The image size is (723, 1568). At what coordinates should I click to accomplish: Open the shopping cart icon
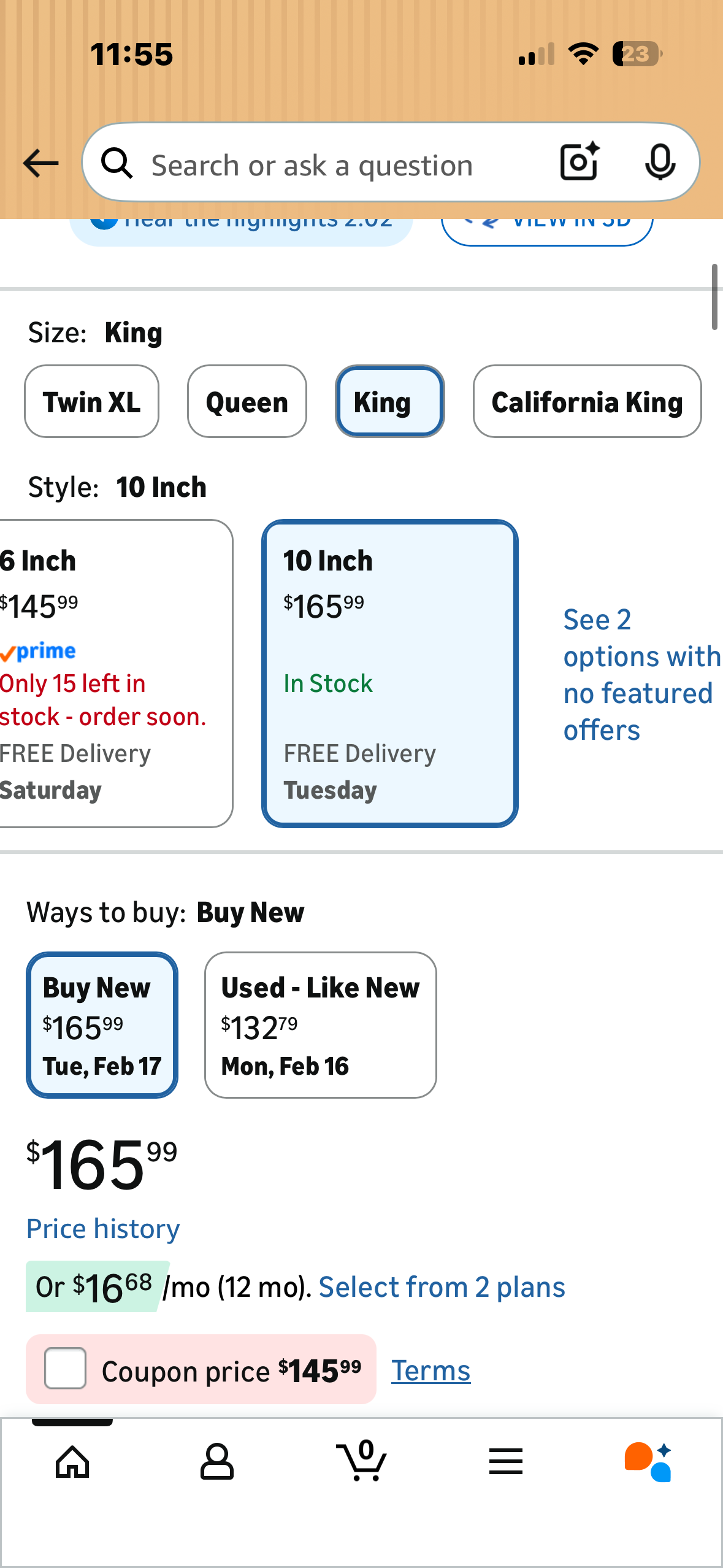(362, 1461)
